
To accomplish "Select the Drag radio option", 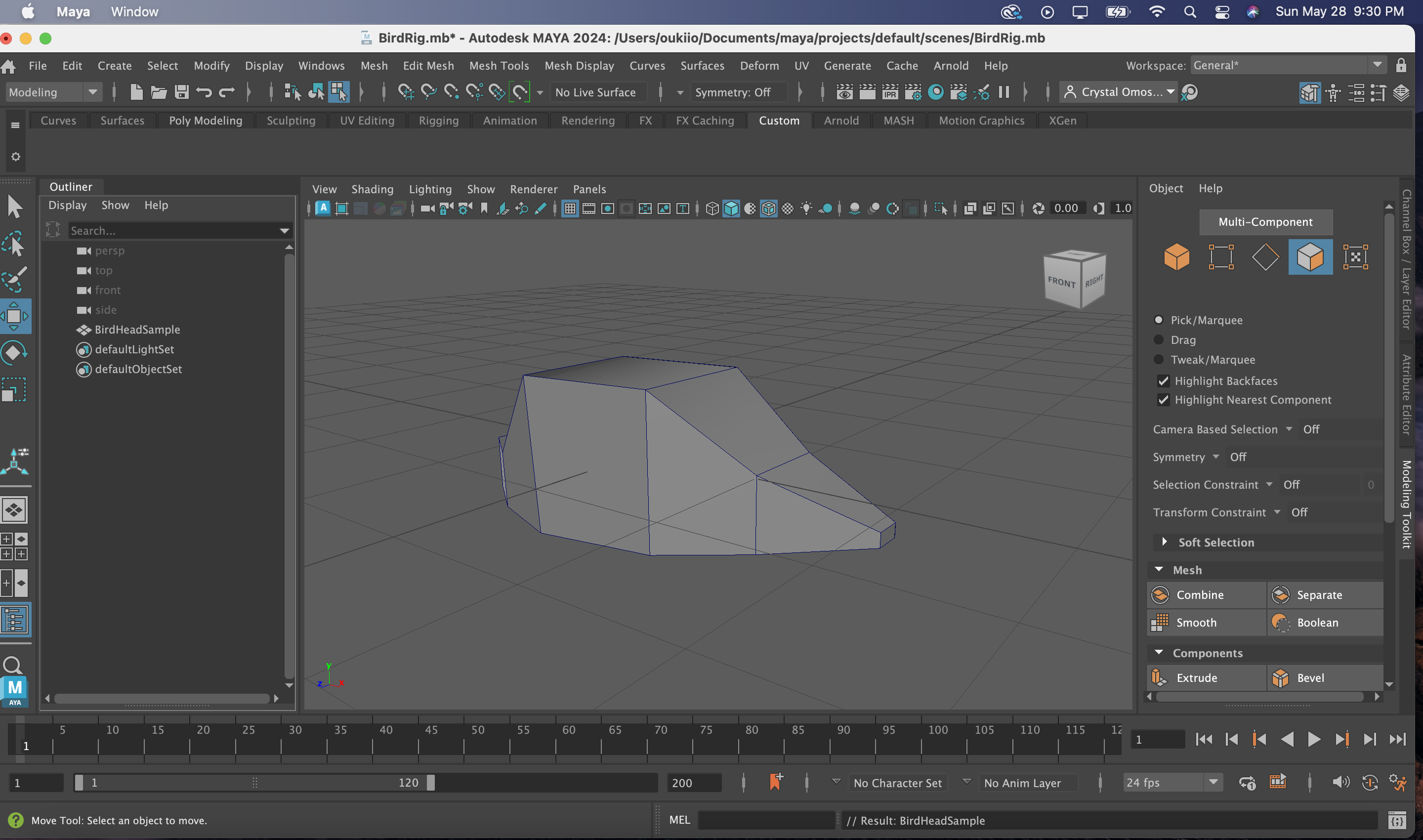I will [x=1159, y=339].
